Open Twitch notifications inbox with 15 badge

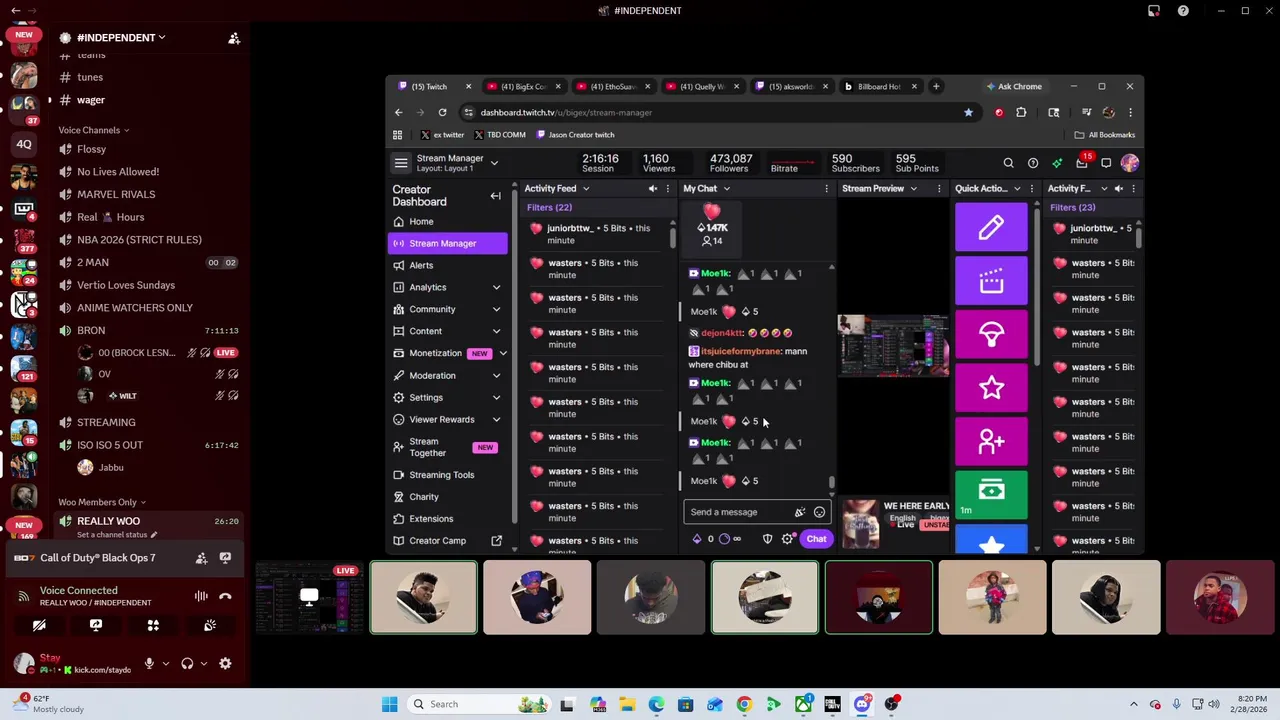[x=1082, y=163]
